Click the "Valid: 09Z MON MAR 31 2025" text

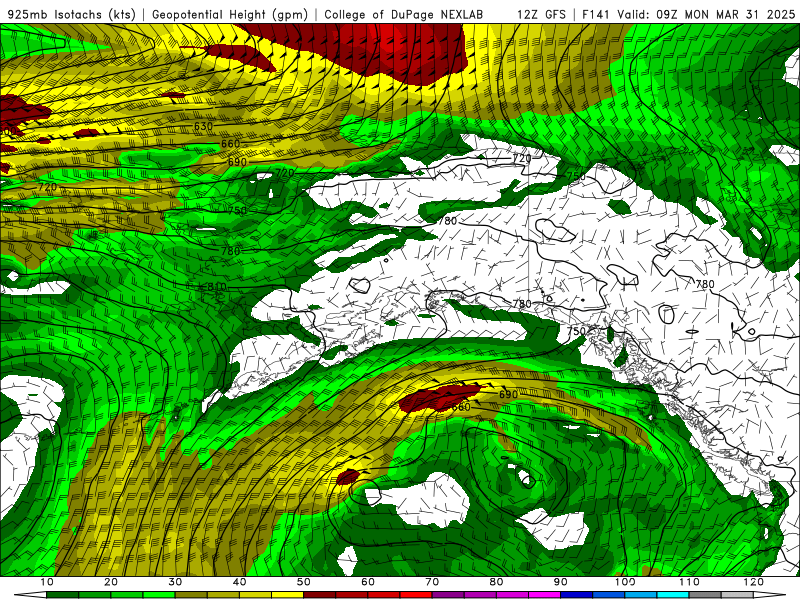[x=706, y=14]
